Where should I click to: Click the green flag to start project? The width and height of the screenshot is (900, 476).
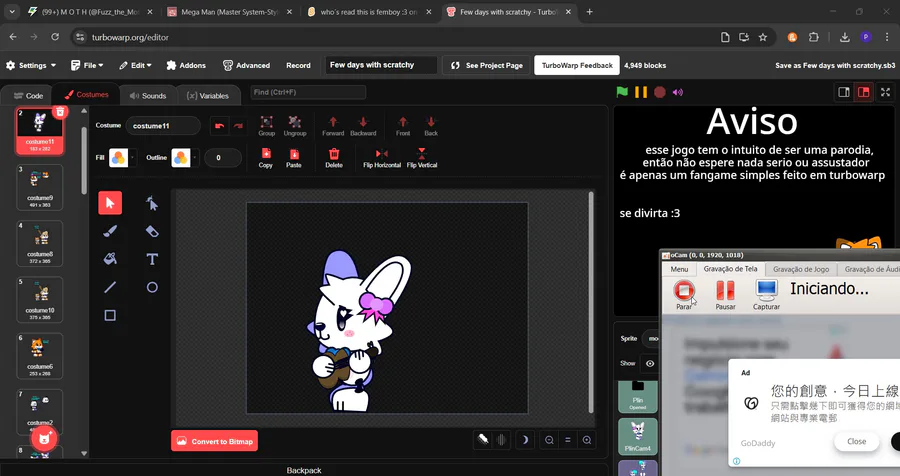pyautogui.click(x=622, y=92)
